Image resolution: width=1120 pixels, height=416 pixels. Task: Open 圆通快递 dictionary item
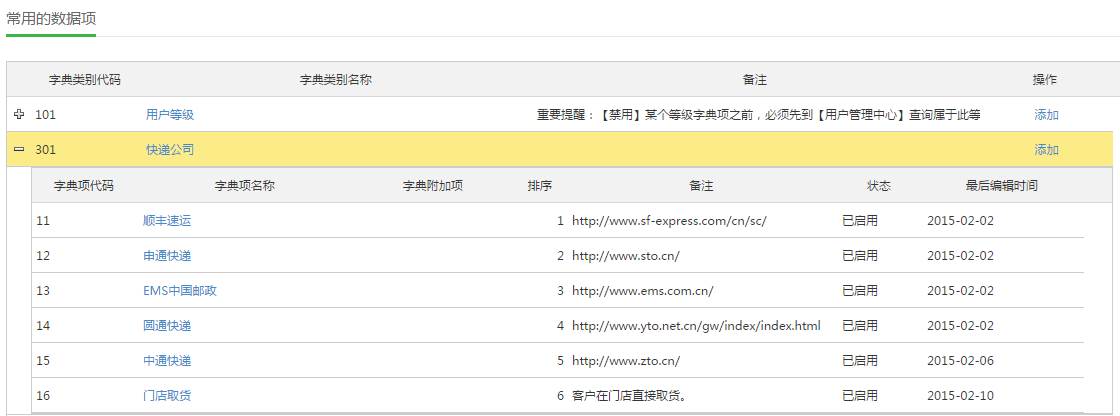coord(167,325)
